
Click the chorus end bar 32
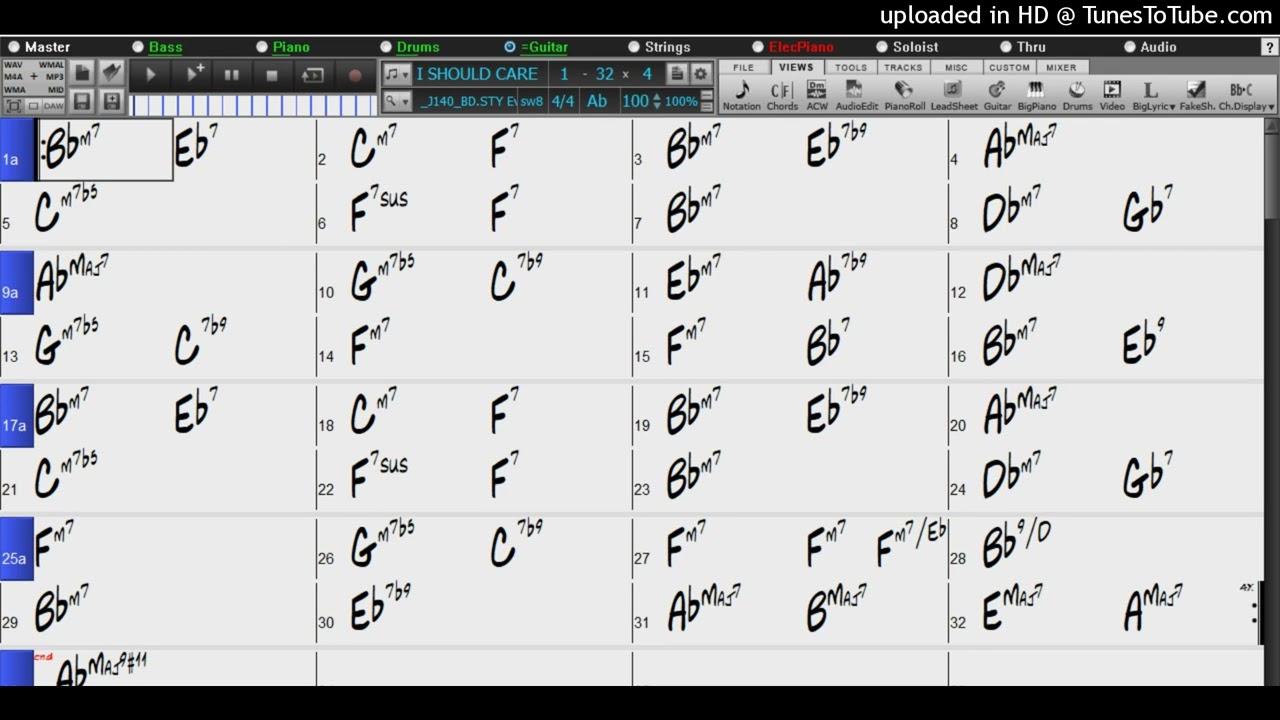point(604,74)
